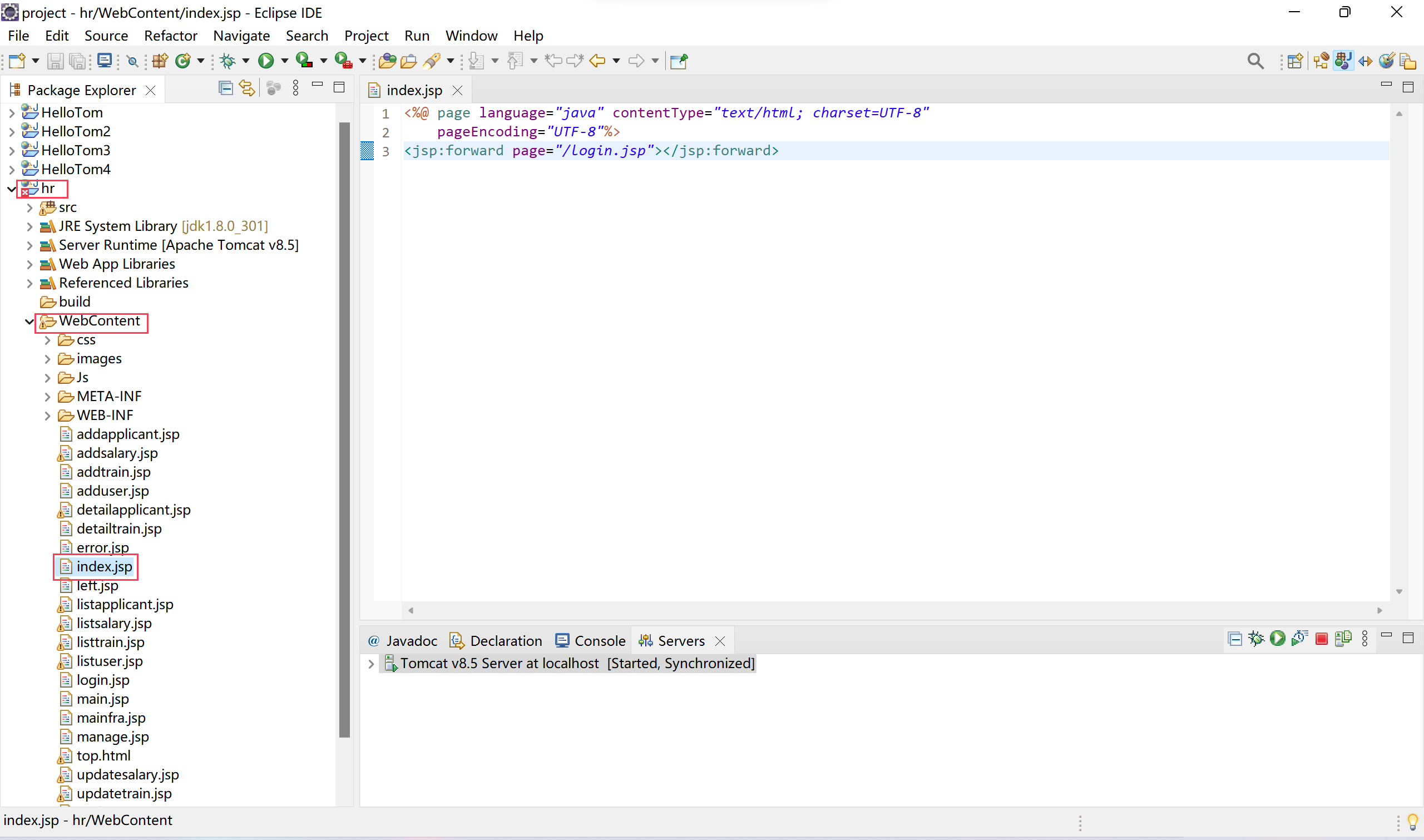Open the Run button dropdown arrow

[x=285, y=61]
